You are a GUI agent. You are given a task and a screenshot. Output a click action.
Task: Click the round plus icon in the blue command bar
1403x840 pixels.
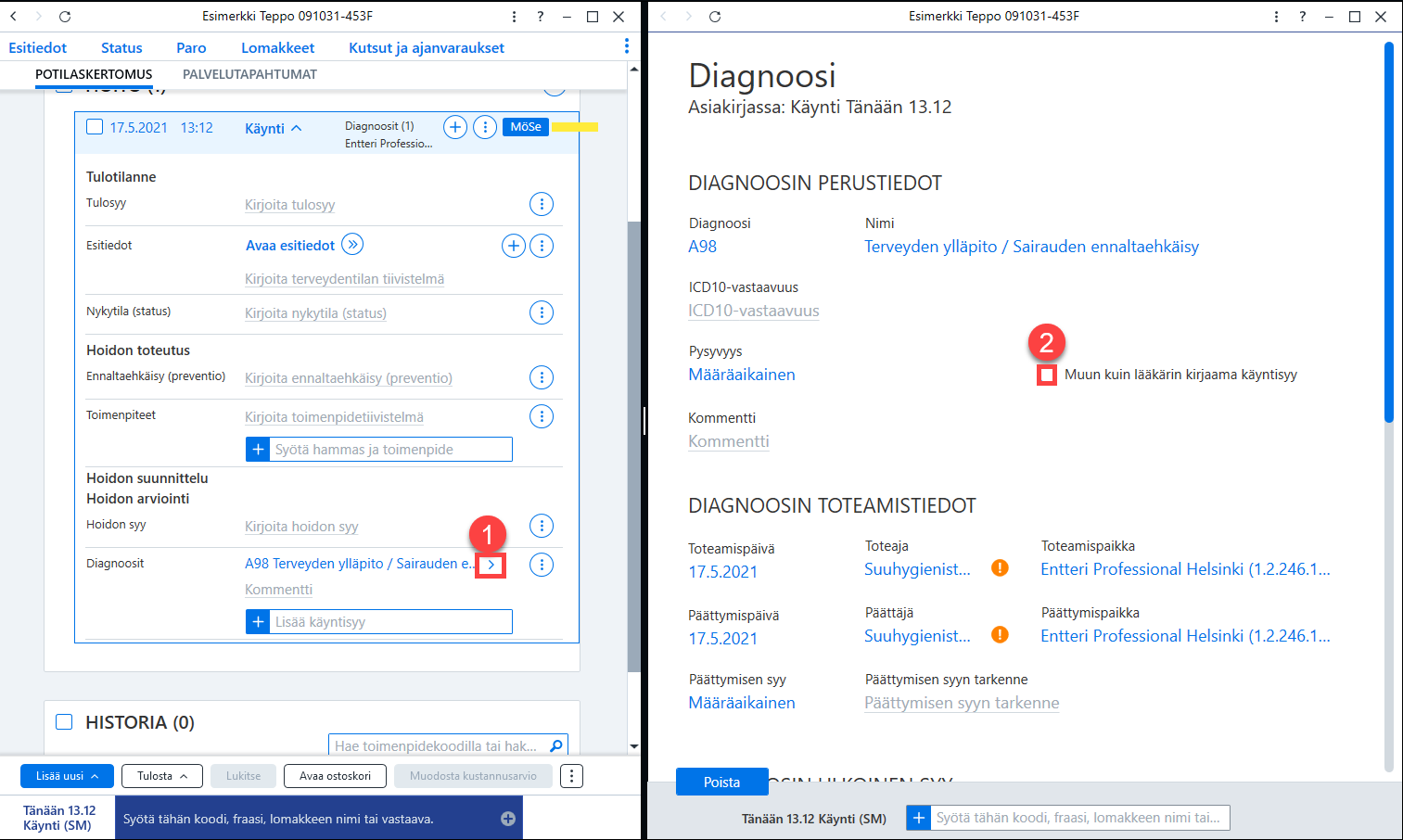[x=508, y=819]
